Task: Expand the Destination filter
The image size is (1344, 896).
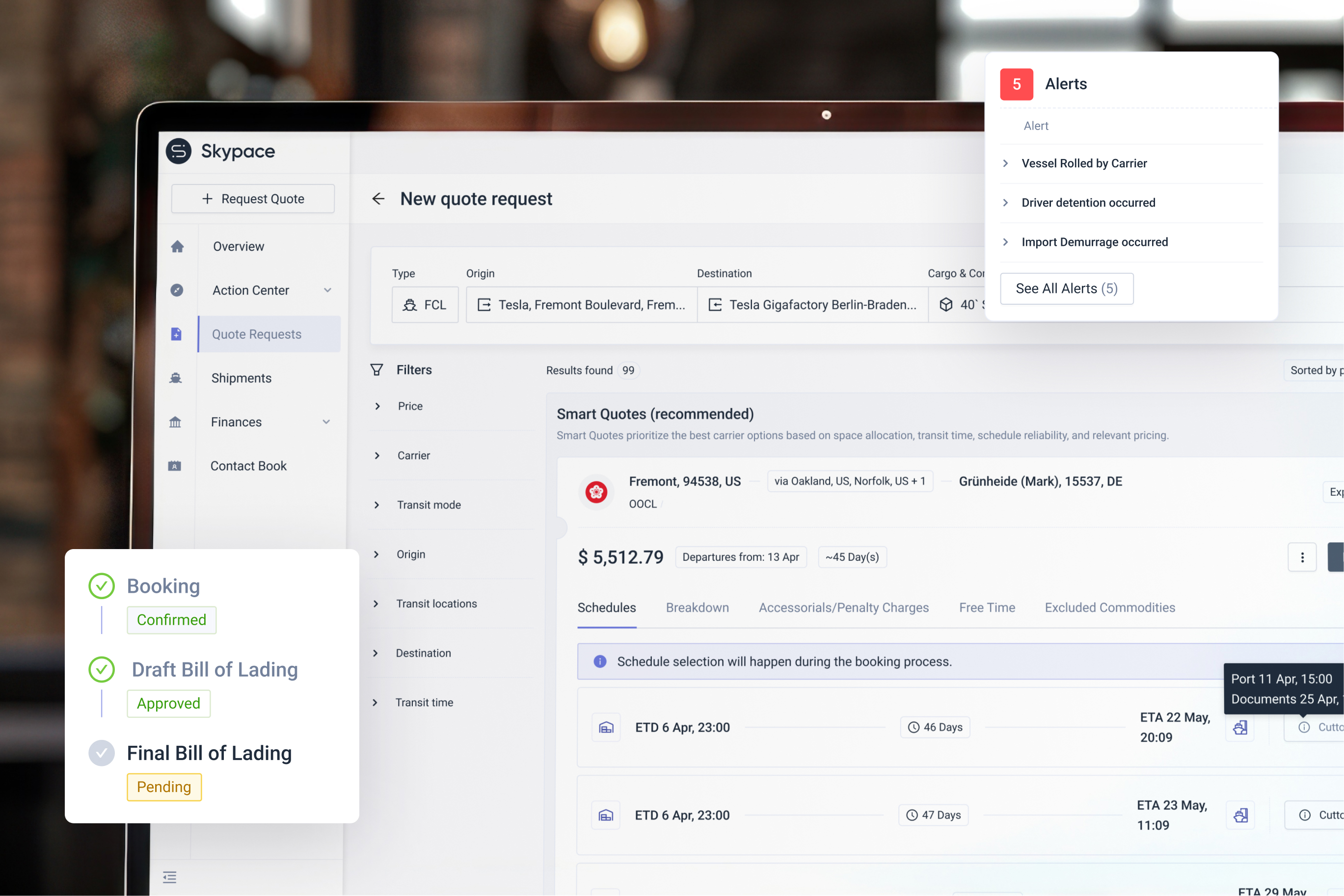Action: 375,653
